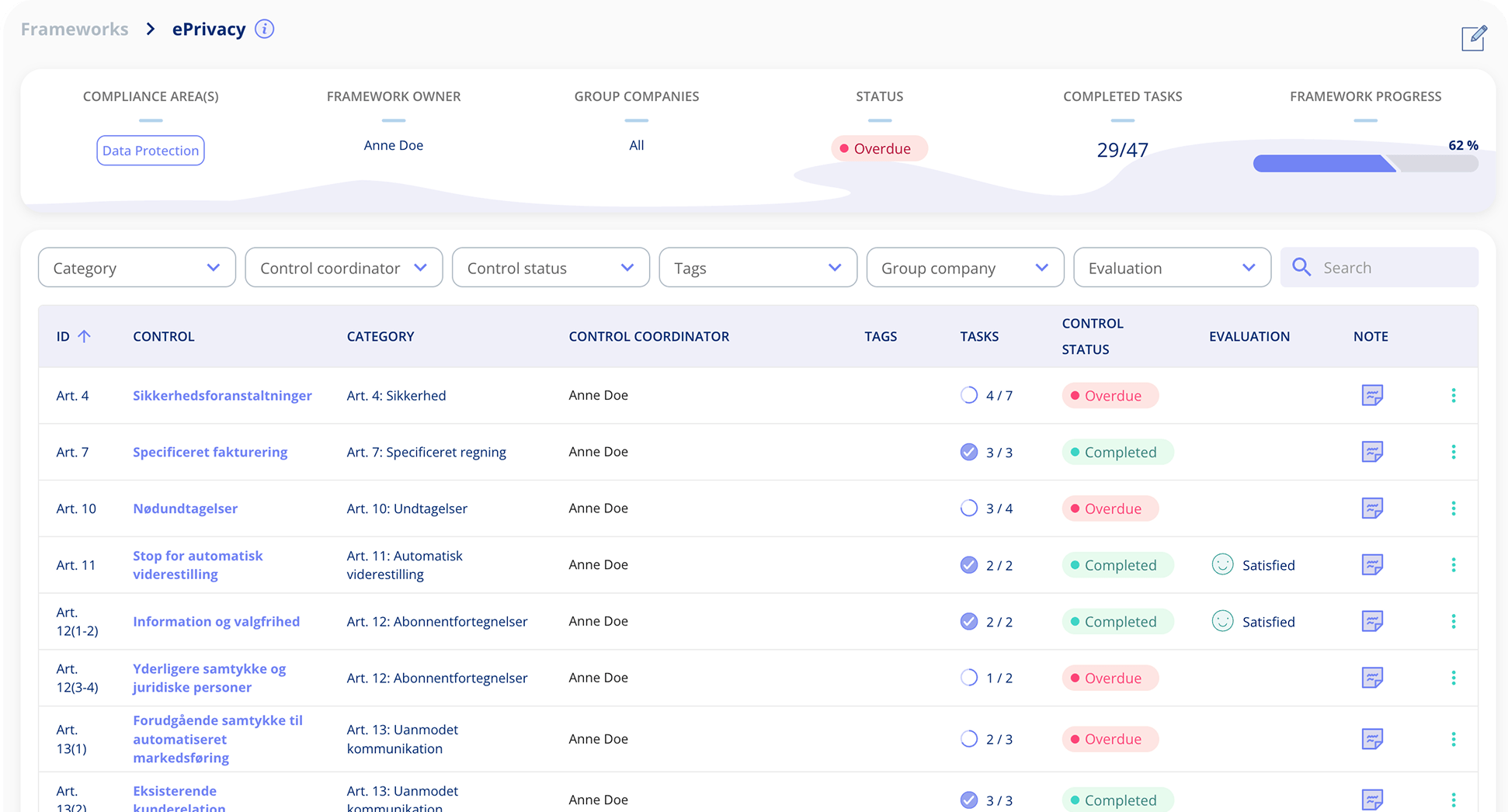
Task: Open note icon for Art. 12(3-4) row
Action: [1372, 678]
